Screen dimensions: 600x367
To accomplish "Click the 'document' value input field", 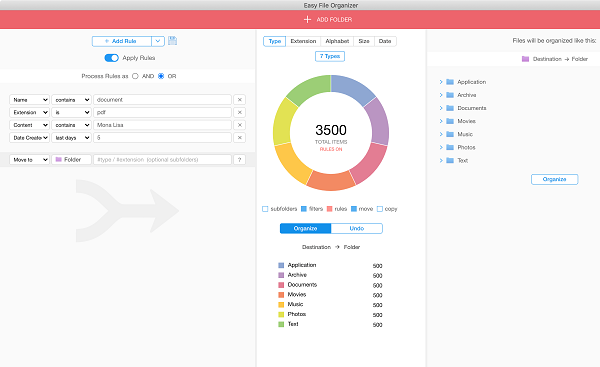I will coord(162,99).
